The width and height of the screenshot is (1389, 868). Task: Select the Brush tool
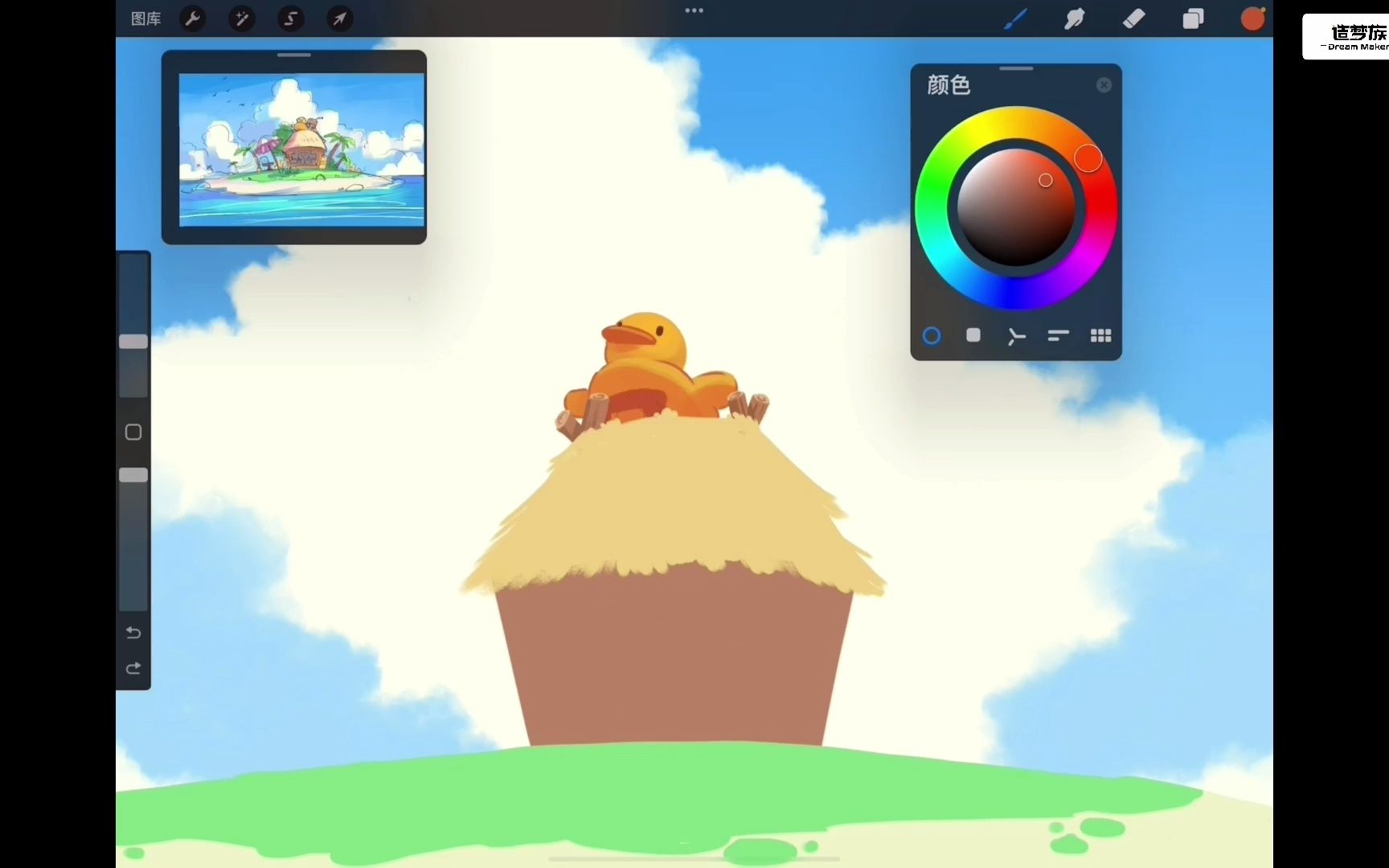pyautogui.click(x=1015, y=18)
